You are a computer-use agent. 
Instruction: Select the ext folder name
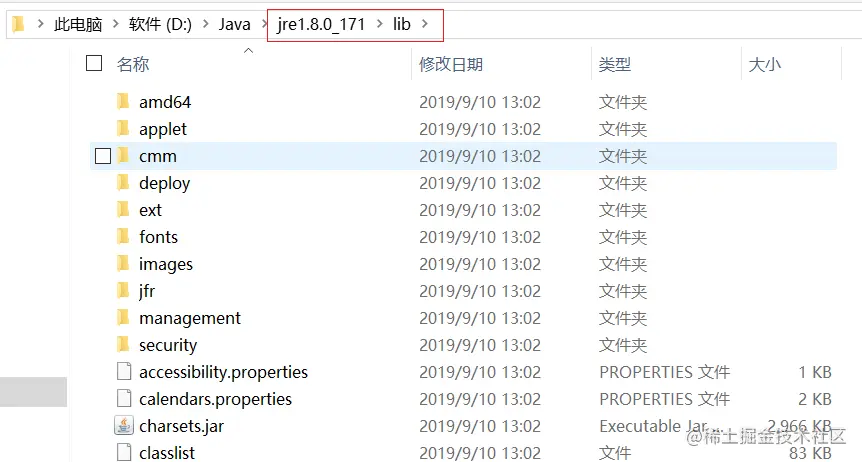click(x=150, y=210)
